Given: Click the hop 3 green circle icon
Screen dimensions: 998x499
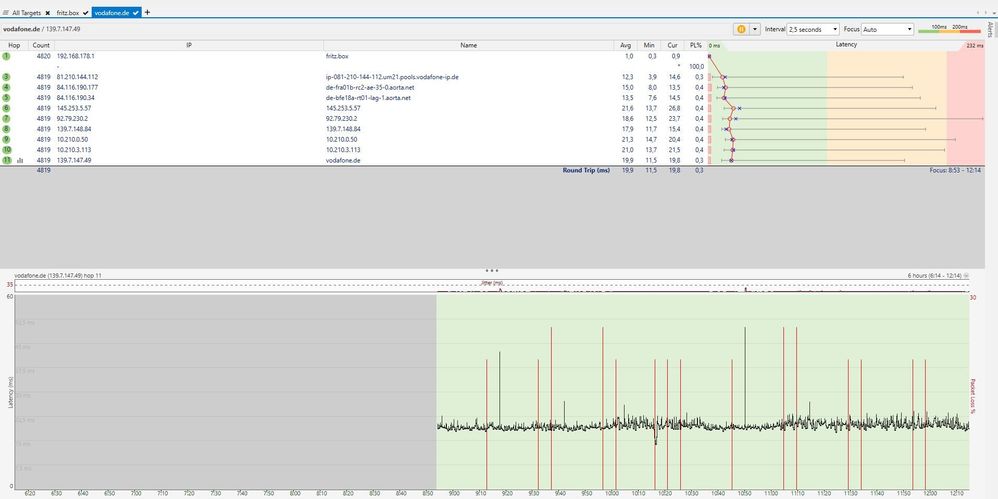Looking at the screenshot, I should pos(7,77).
